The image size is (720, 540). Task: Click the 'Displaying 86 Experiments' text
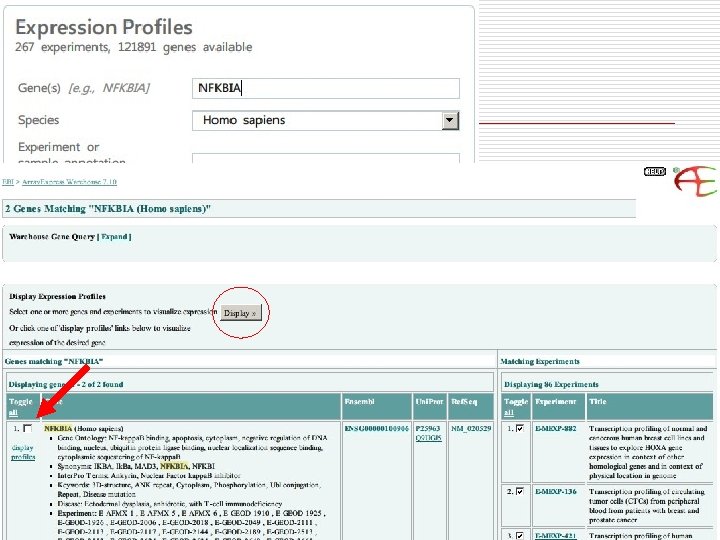click(551, 384)
